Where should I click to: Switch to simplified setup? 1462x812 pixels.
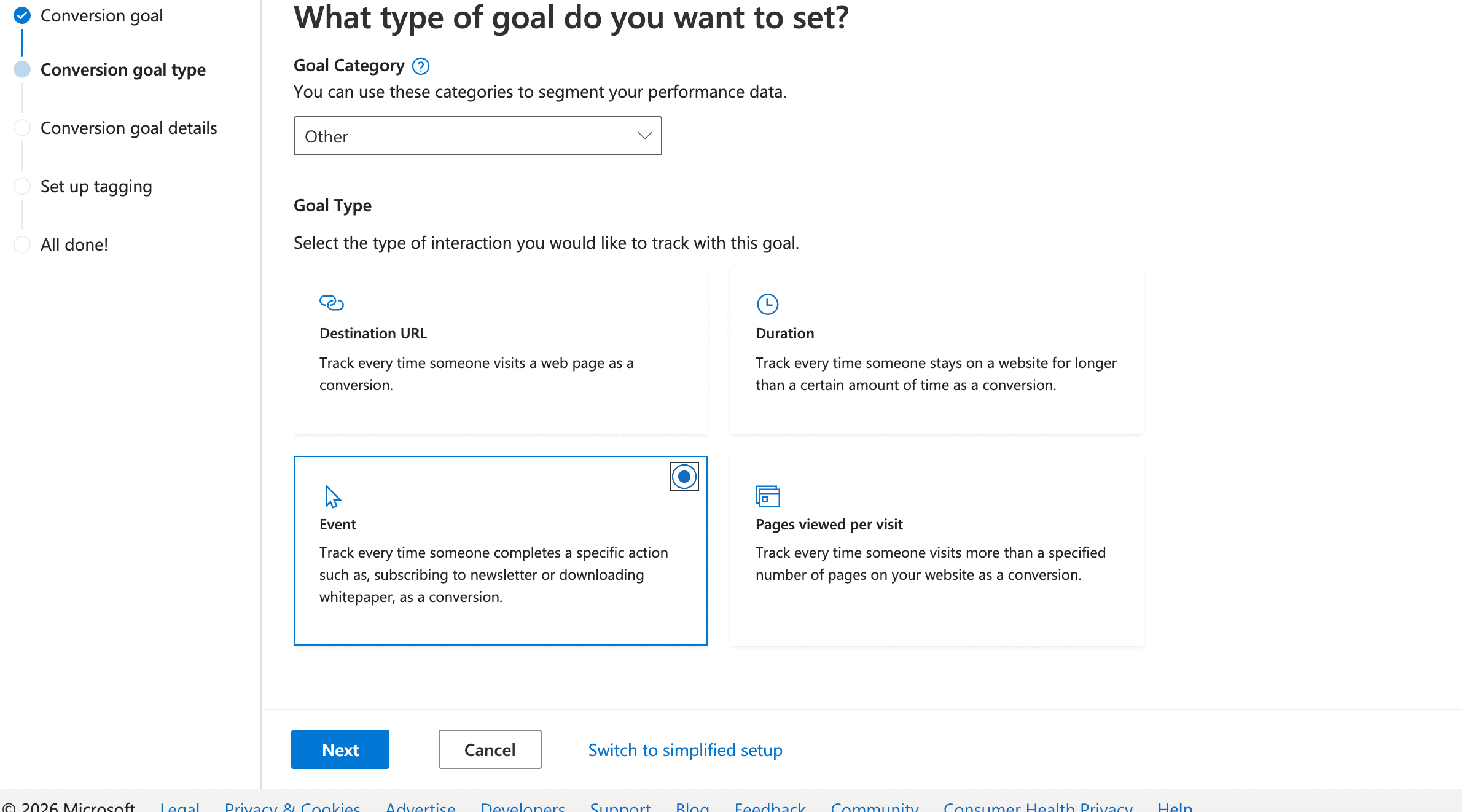[x=685, y=749]
